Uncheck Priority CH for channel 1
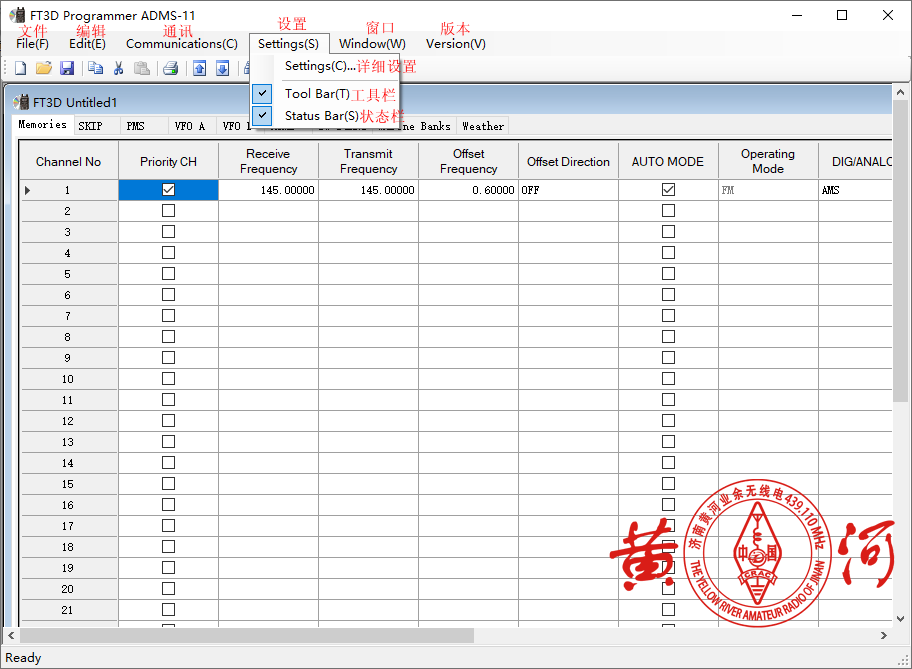Image resolution: width=912 pixels, height=669 pixels. (x=168, y=190)
